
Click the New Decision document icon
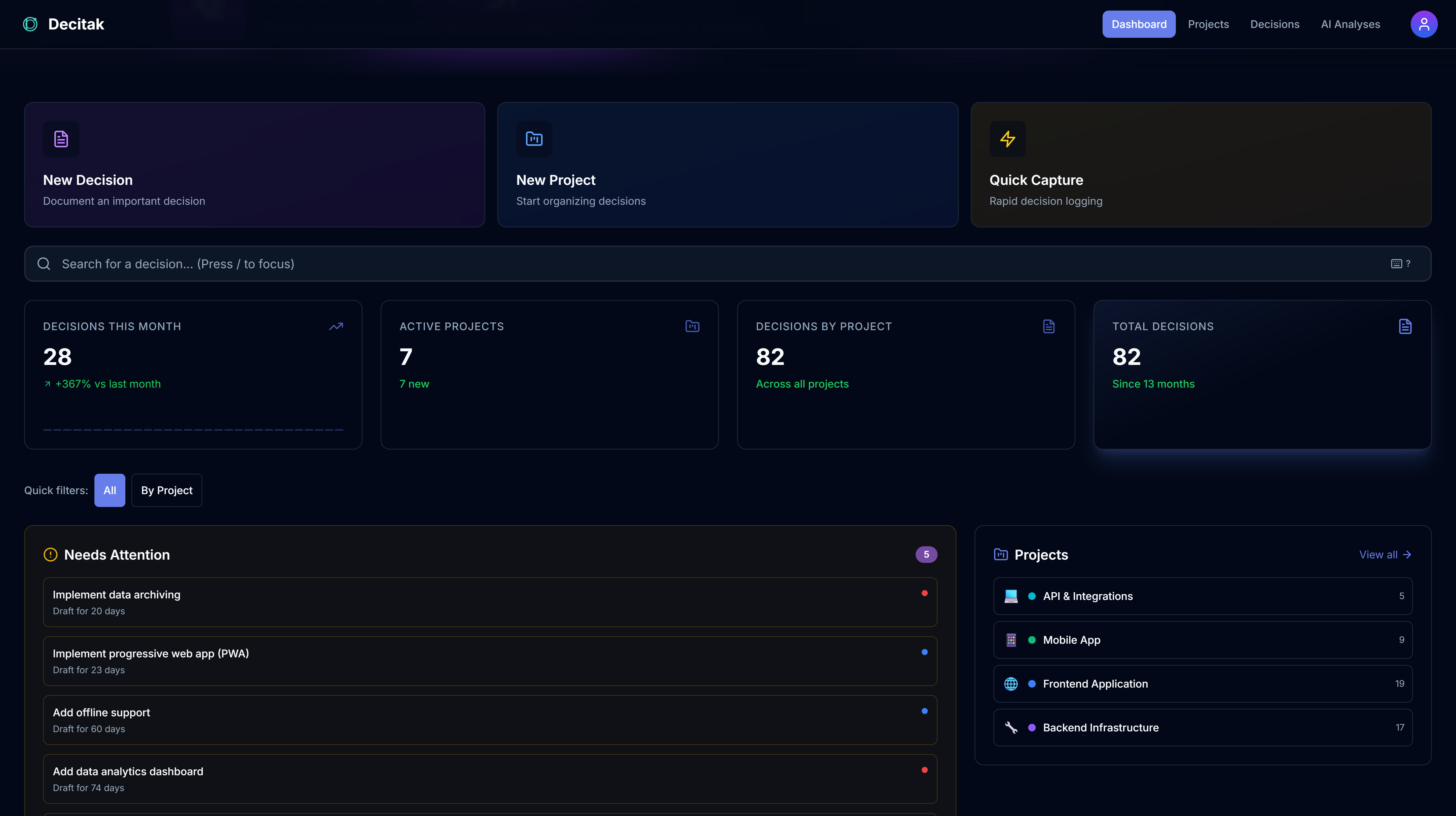point(60,139)
